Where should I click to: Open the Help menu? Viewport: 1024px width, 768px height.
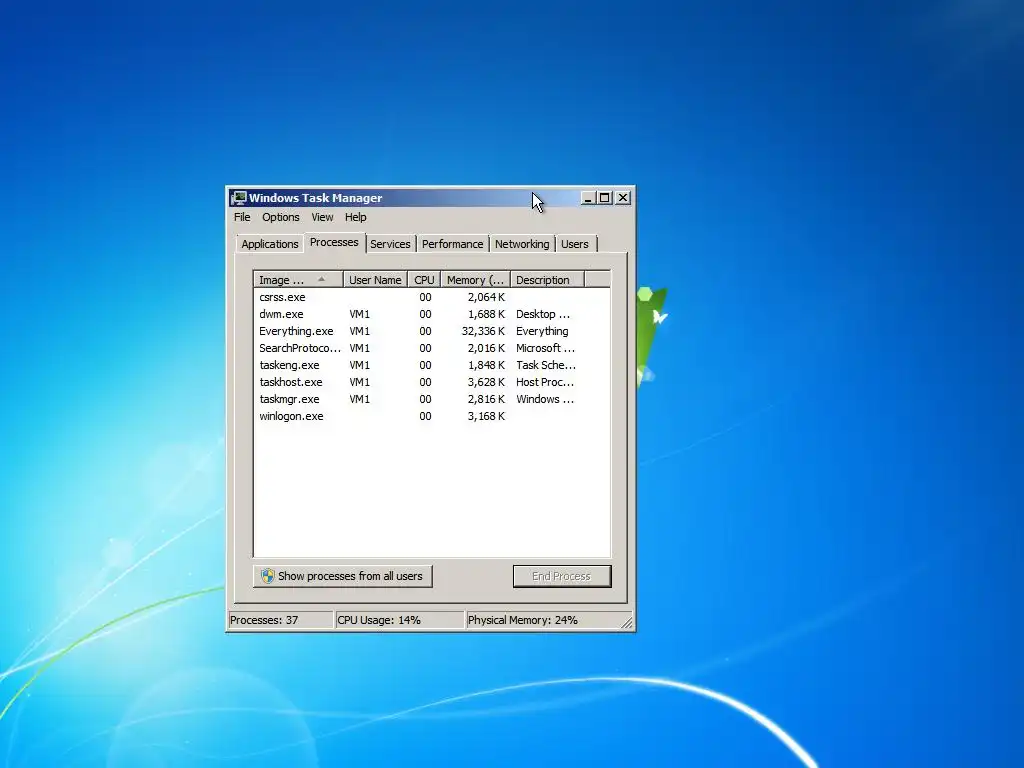click(x=355, y=217)
